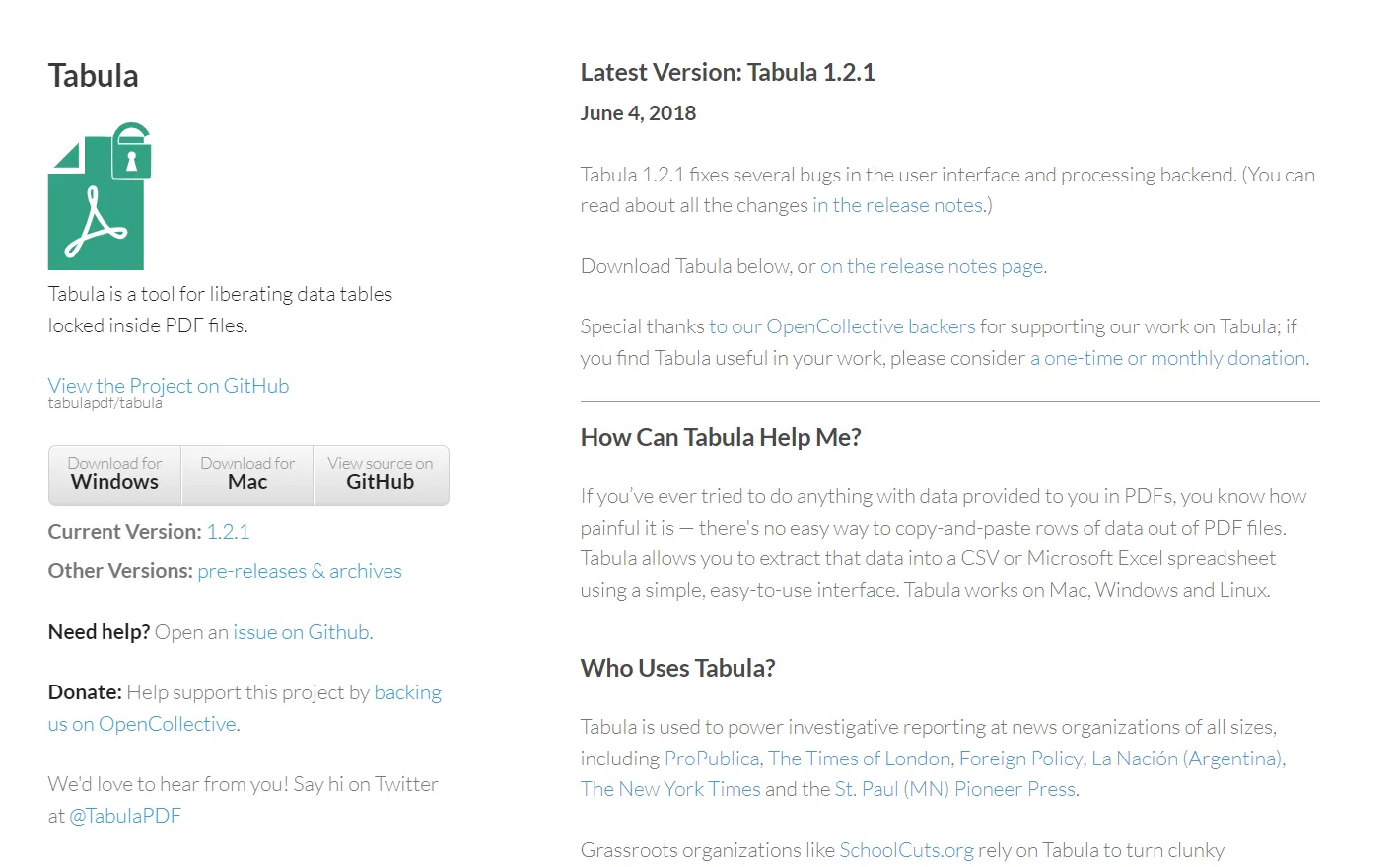
Task: Open the ProPublica link
Action: (x=711, y=758)
